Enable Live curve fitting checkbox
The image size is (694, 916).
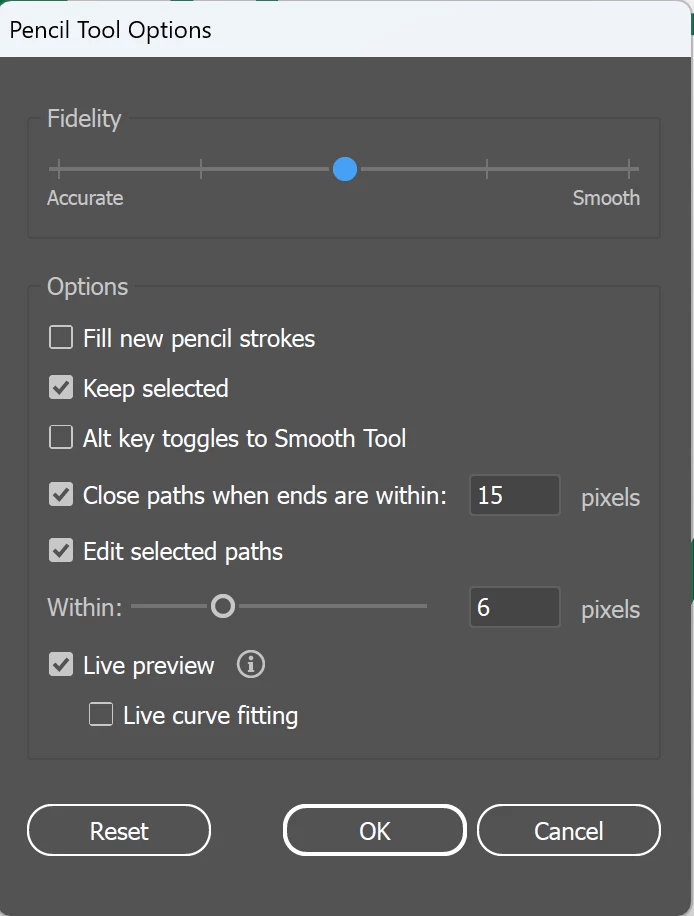pos(101,714)
